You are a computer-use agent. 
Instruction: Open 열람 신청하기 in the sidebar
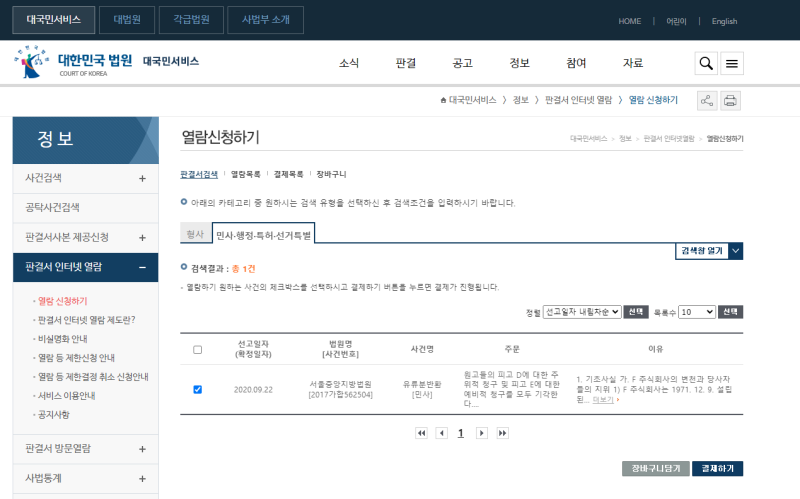[63, 301]
